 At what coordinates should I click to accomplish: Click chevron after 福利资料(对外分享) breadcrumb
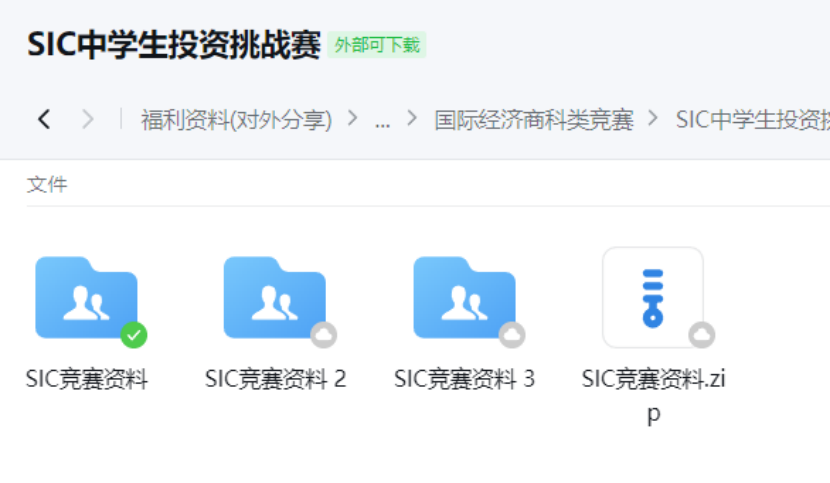pyautogui.click(x=352, y=118)
